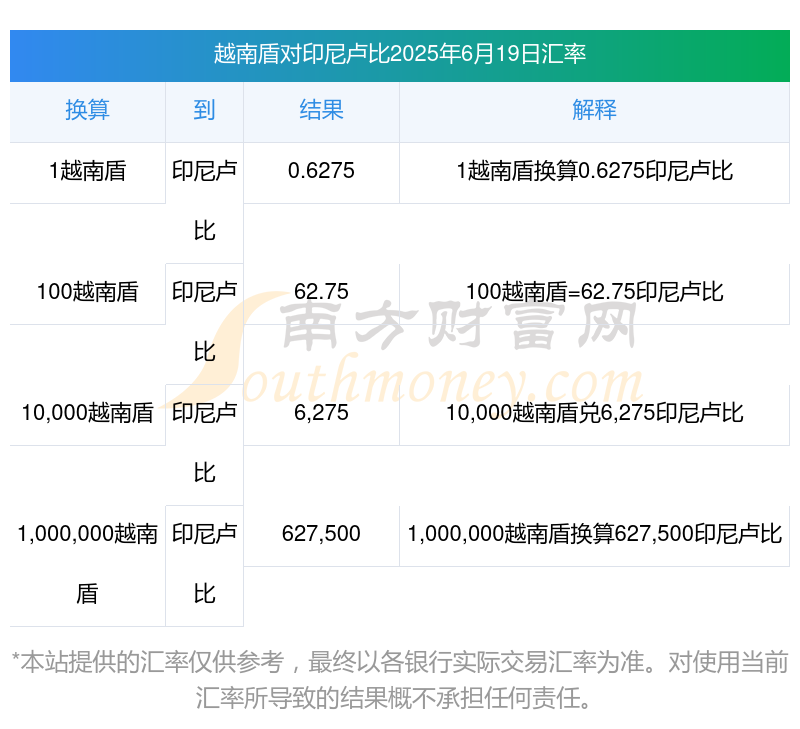Click the 62.75 result cell
The height and width of the screenshot is (729, 800).
[321, 293]
